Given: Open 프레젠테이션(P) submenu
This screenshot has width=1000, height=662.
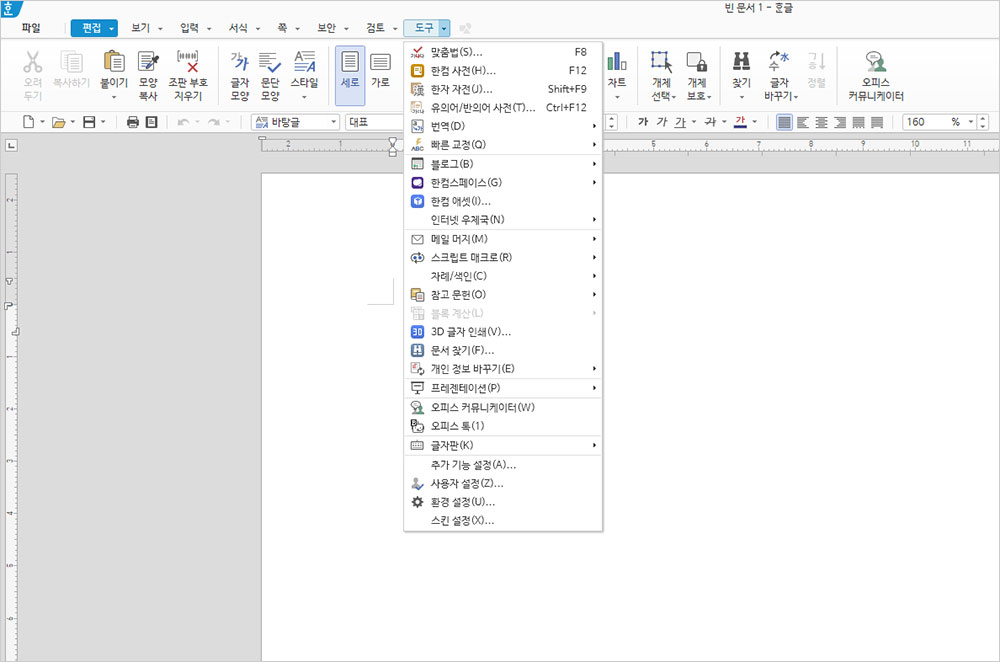Looking at the screenshot, I should point(503,388).
